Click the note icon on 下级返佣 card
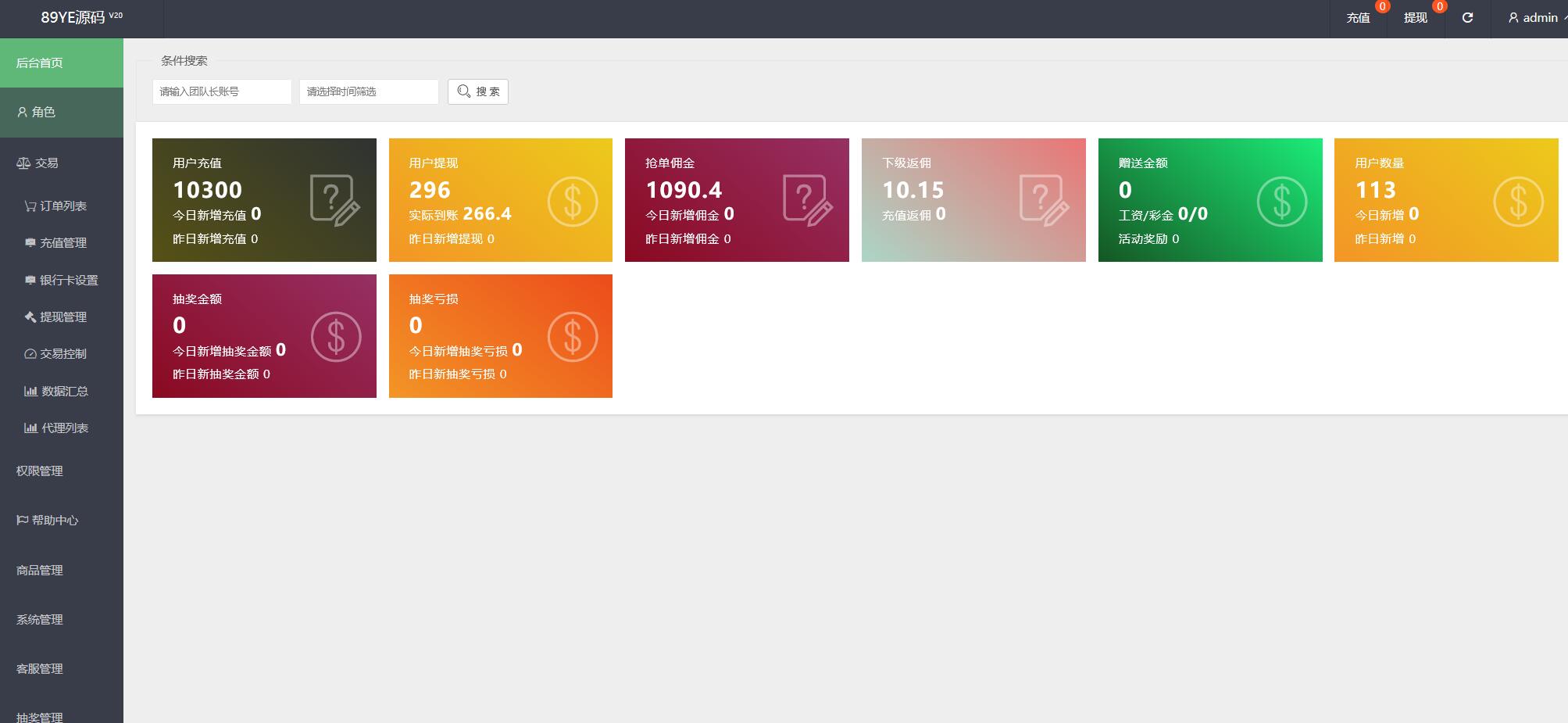Image resolution: width=1568 pixels, height=723 pixels. (1045, 201)
